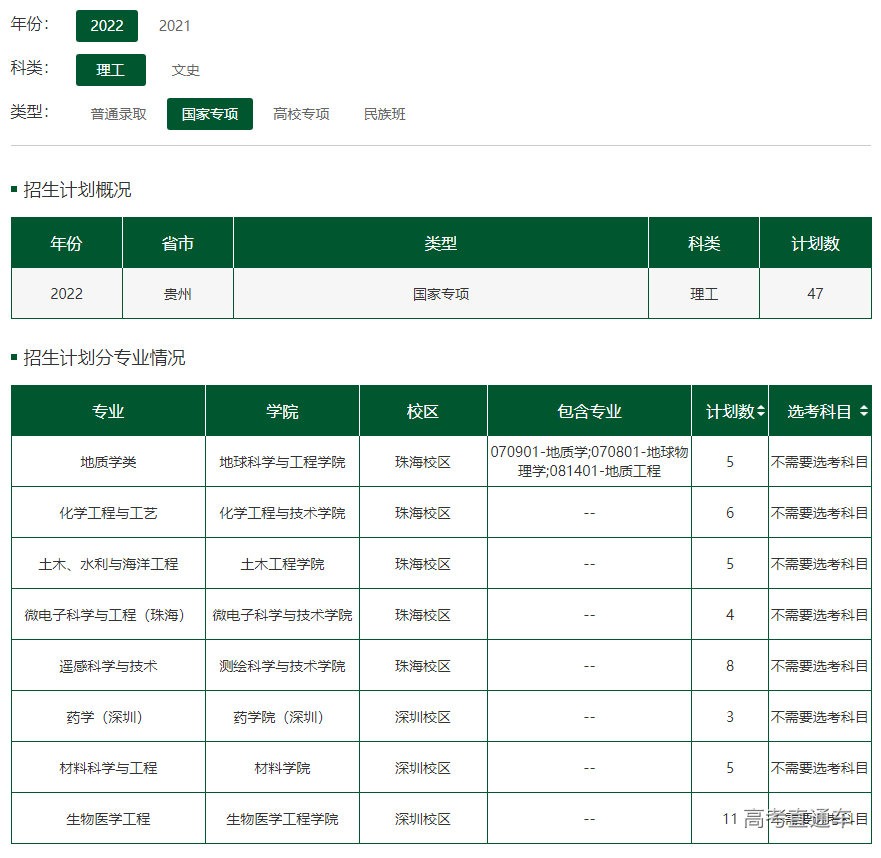Viewport: 881px width, 858px height.
Task: Click the 地质学类 major entry
Action: [106, 461]
